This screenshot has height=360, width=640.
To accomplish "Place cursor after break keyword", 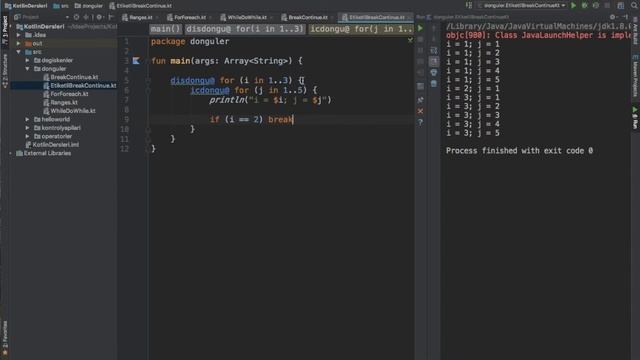I will (293, 120).
